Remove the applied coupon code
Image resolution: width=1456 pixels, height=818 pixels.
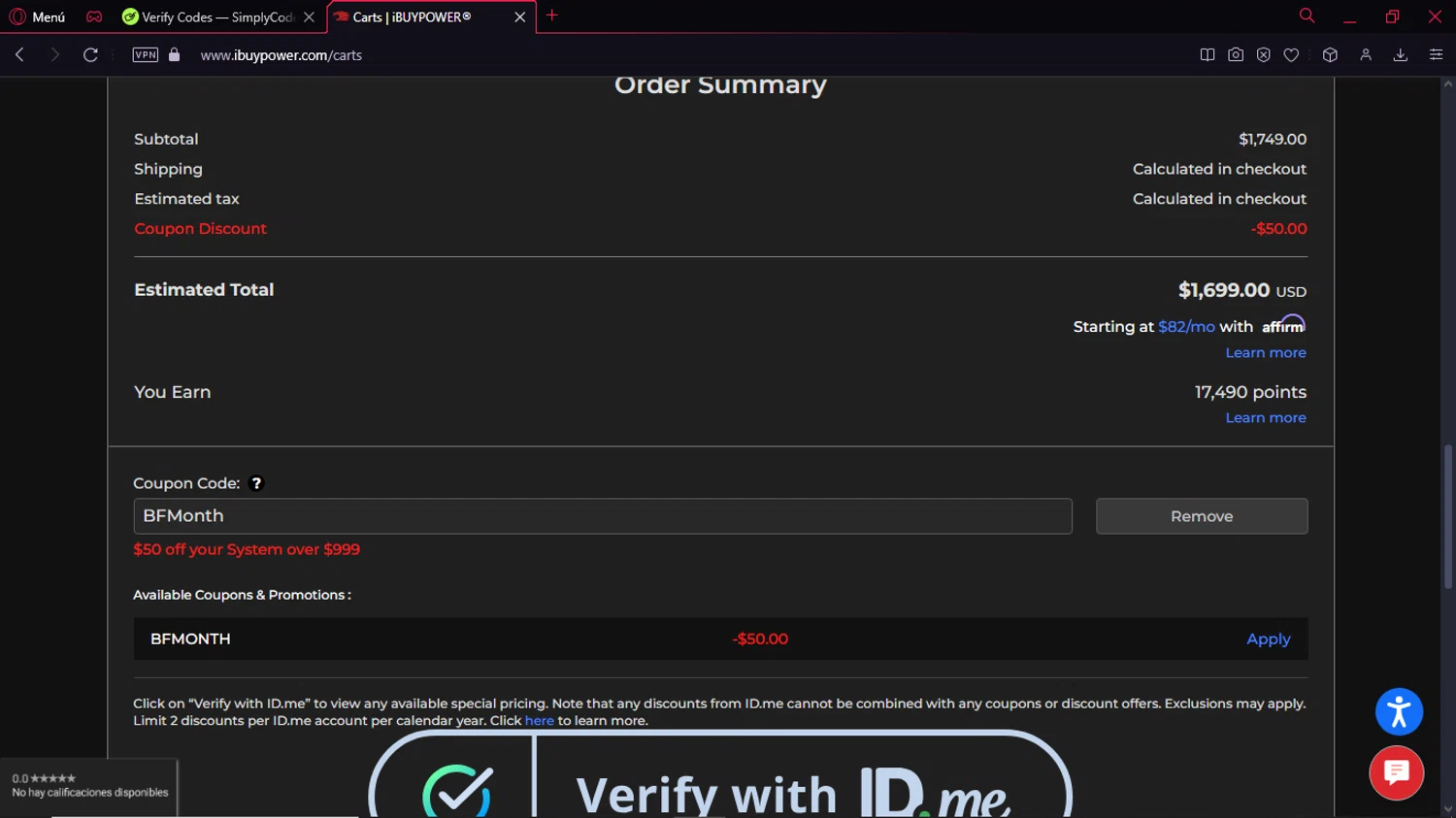[1202, 516]
